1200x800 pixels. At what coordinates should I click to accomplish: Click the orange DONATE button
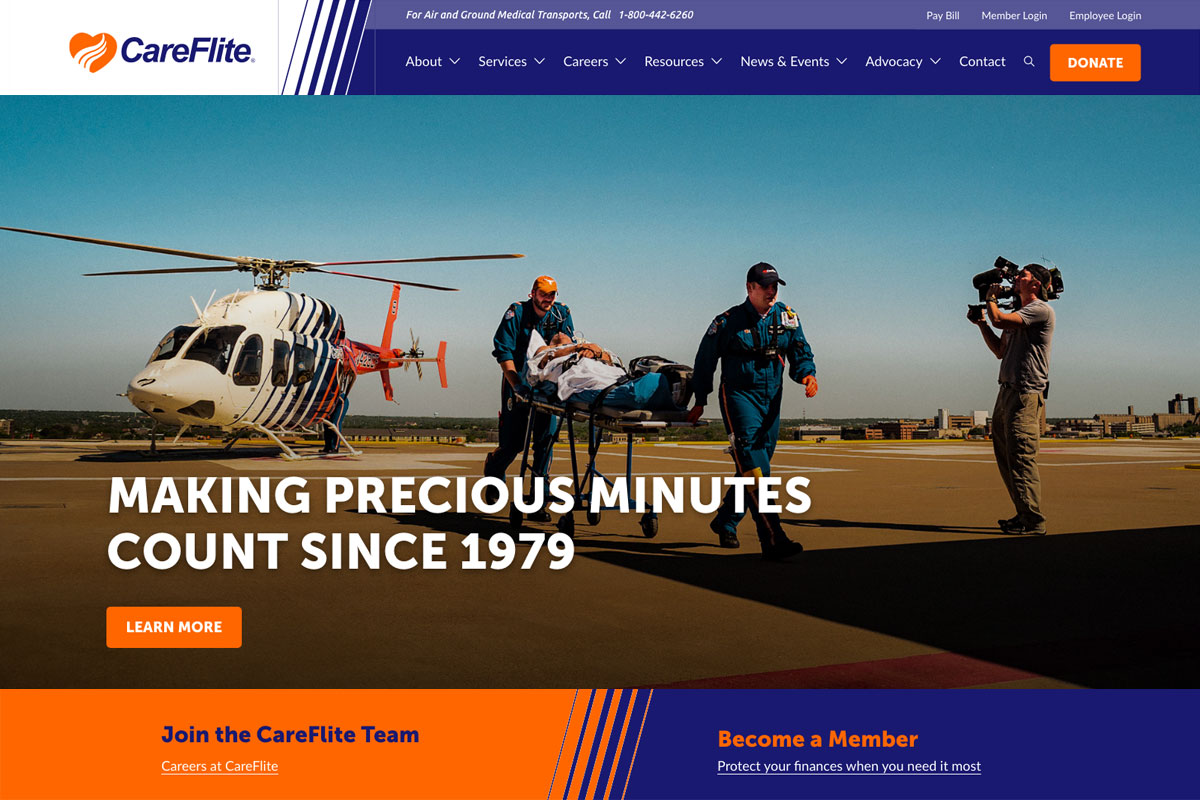click(x=1095, y=62)
